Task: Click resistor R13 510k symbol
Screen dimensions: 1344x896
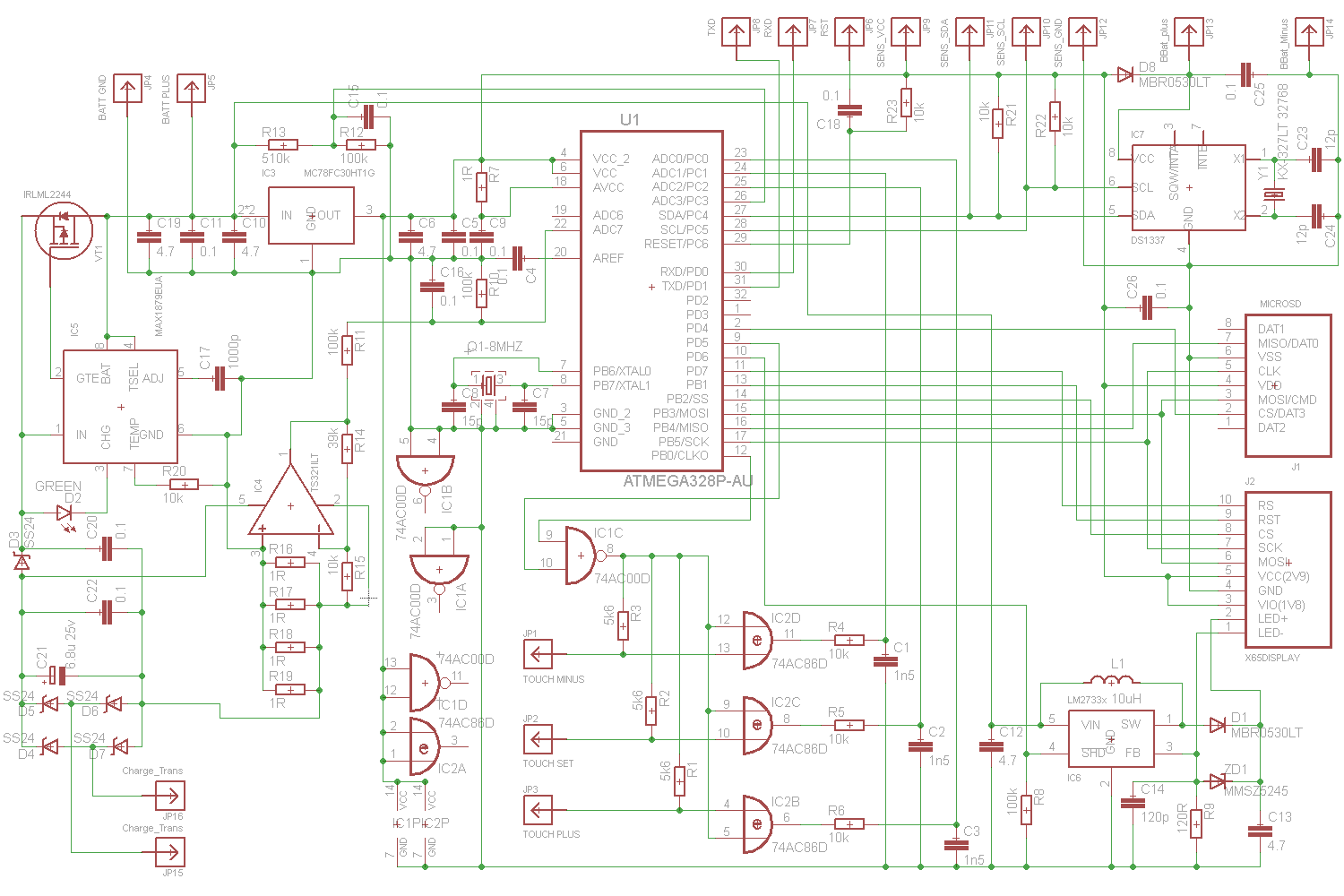Action: tap(283, 145)
